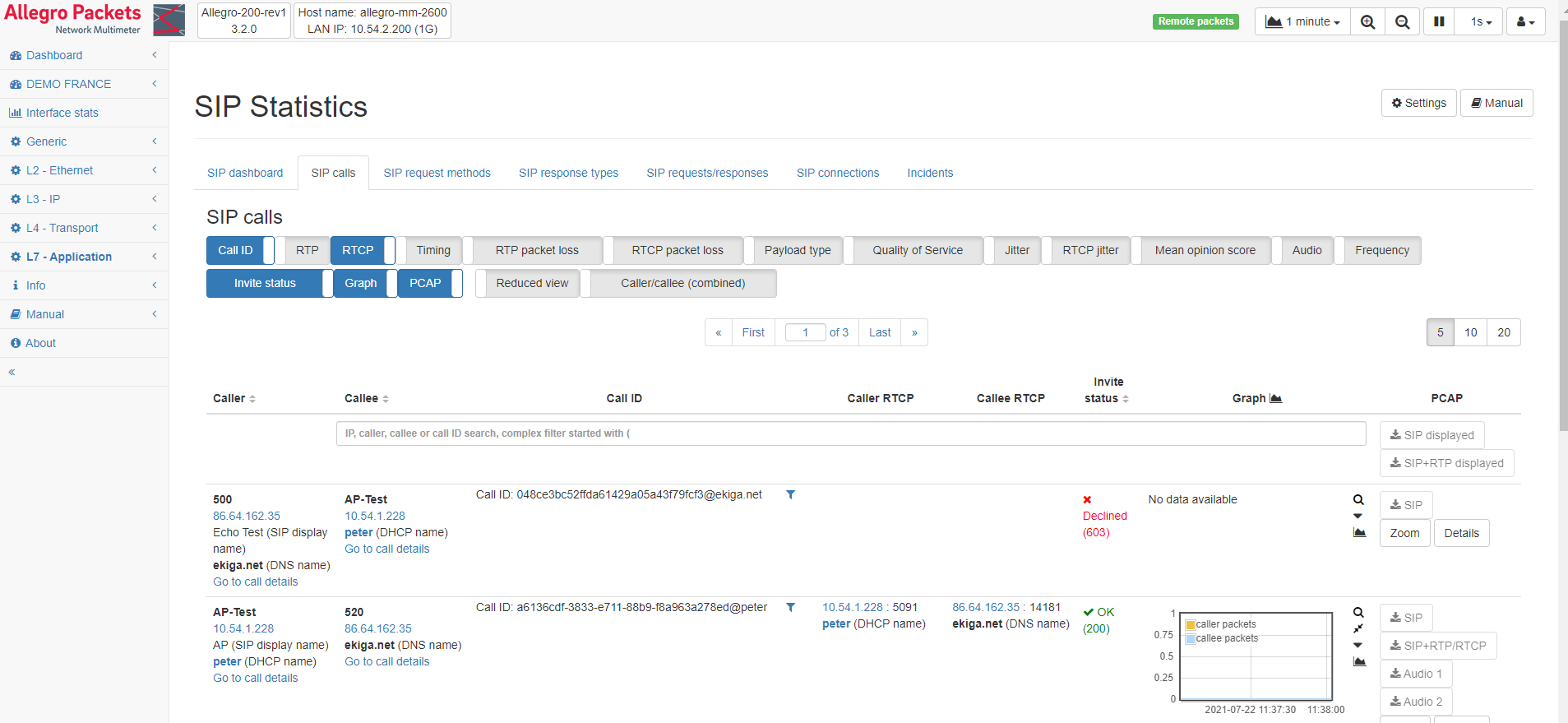Collapse the sidebar with double chevron

click(12, 372)
